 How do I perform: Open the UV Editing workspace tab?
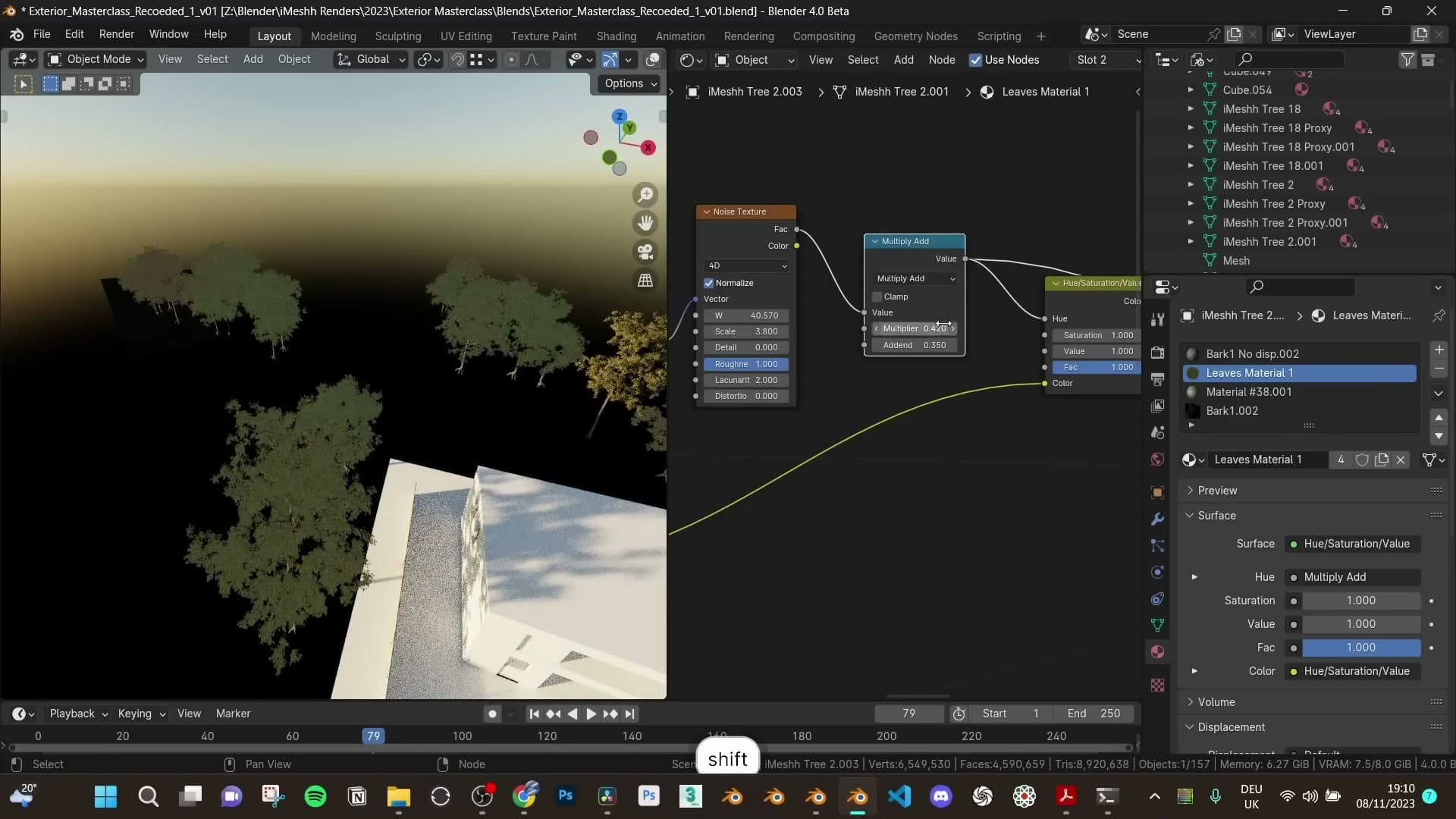click(466, 36)
